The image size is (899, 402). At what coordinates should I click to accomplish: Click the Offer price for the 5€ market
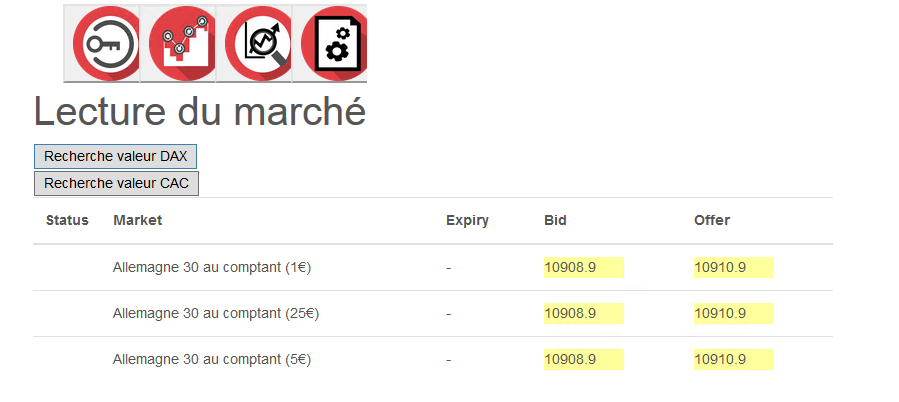(x=721, y=359)
